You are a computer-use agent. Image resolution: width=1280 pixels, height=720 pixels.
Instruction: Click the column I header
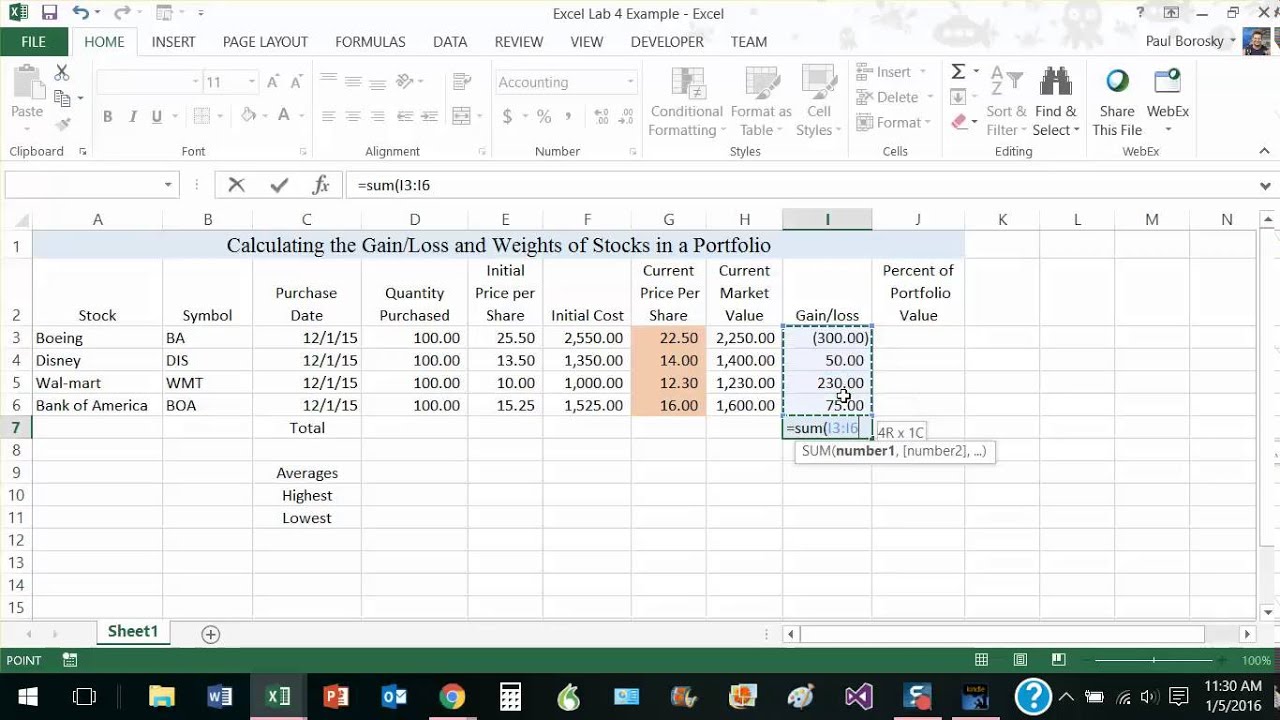tap(827, 219)
